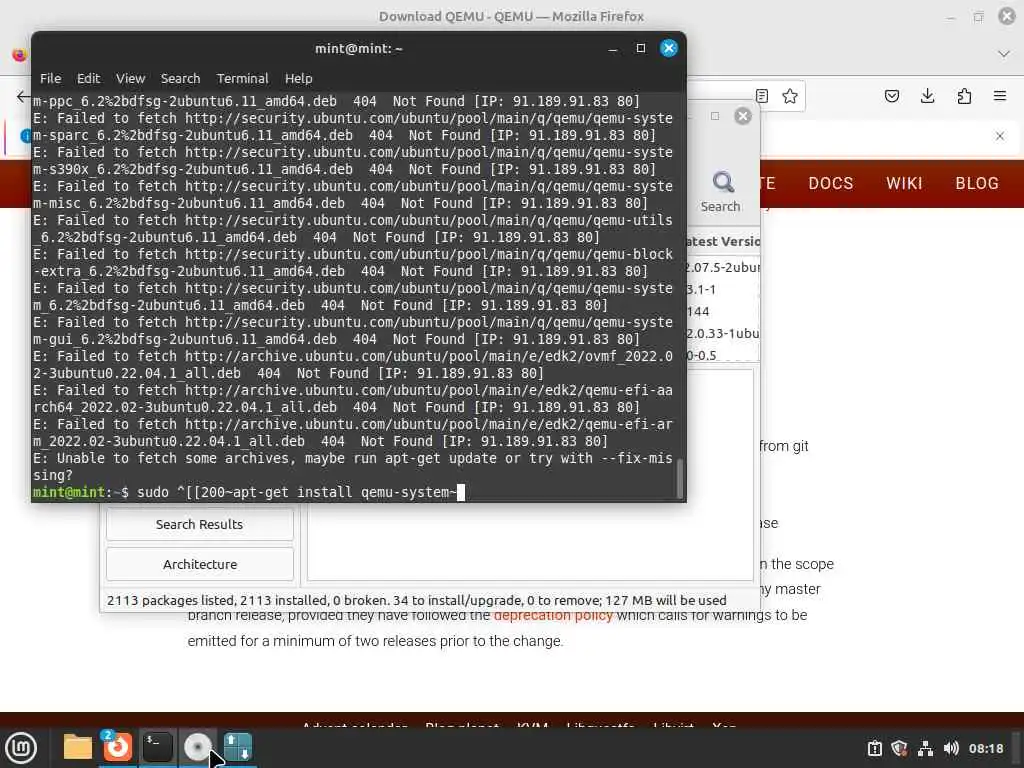
Task: Click the terminal command prompt line
Action: [353, 492]
